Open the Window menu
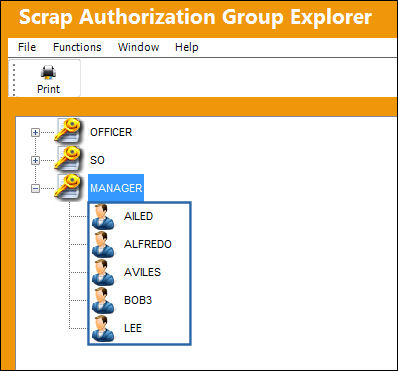 pyautogui.click(x=138, y=47)
